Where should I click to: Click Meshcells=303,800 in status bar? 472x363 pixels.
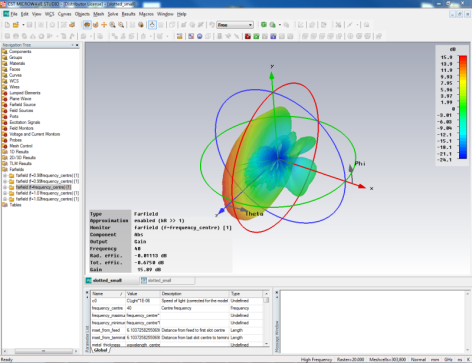tap(387, 360)
